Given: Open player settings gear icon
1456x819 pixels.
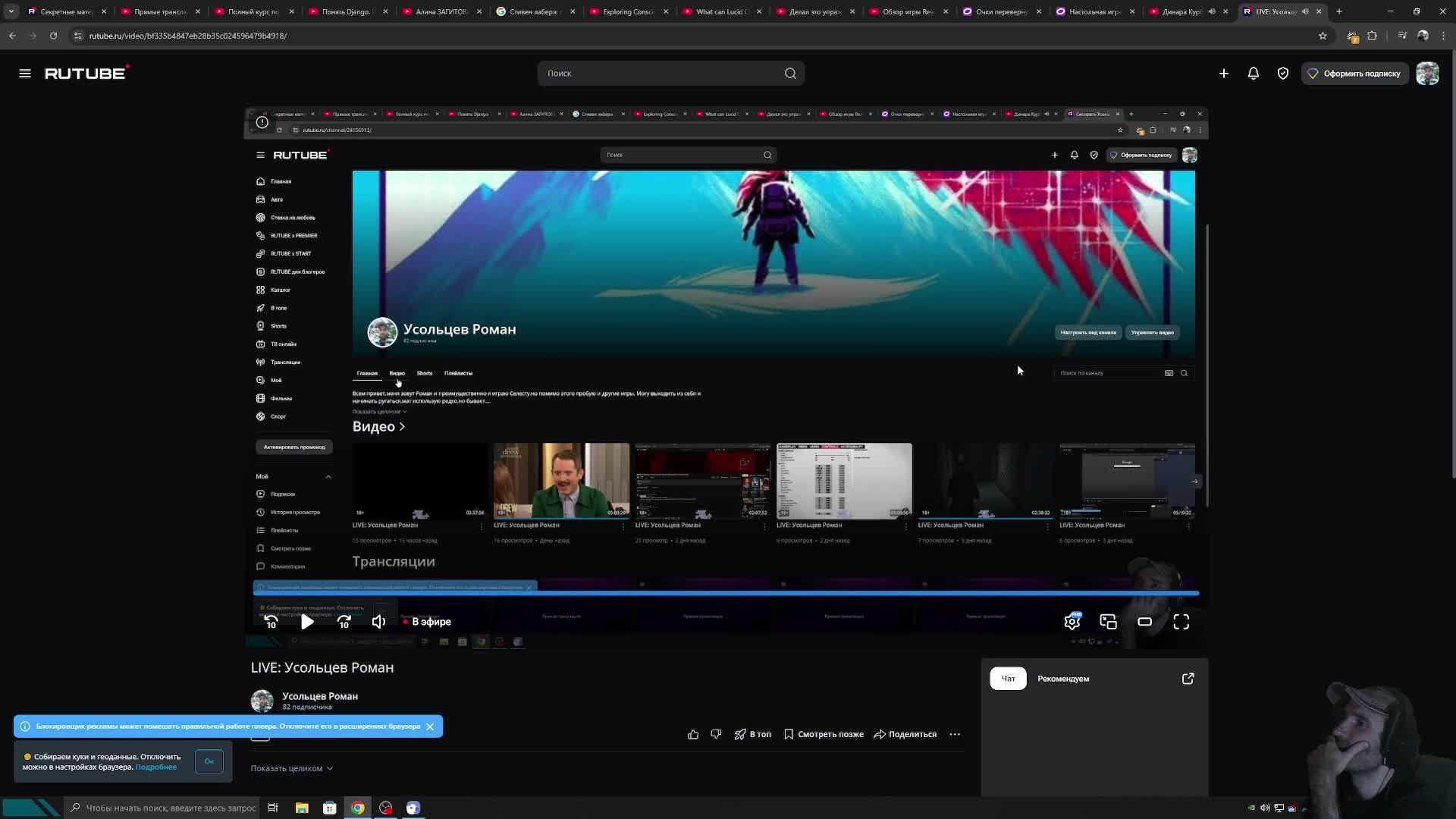Looking at the screenshot, I should click(1072, 622).
